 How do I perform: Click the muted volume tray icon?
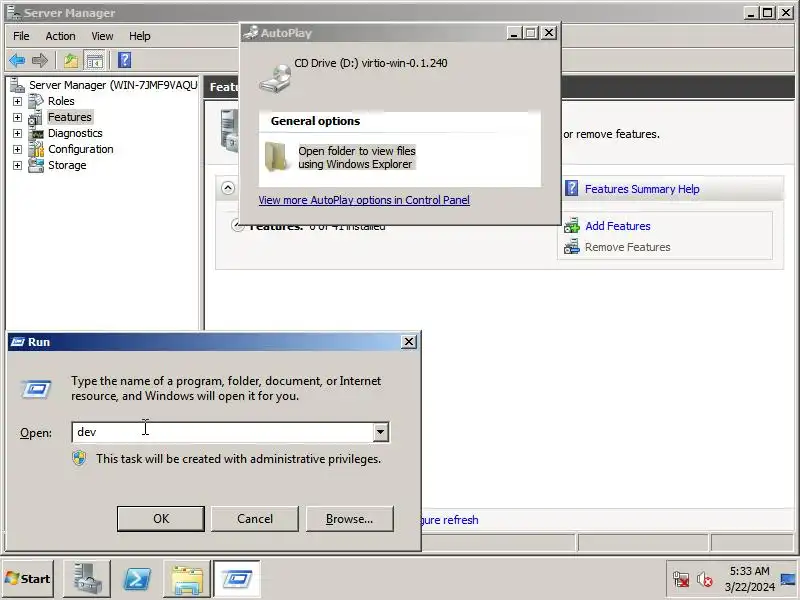point(705,580)
